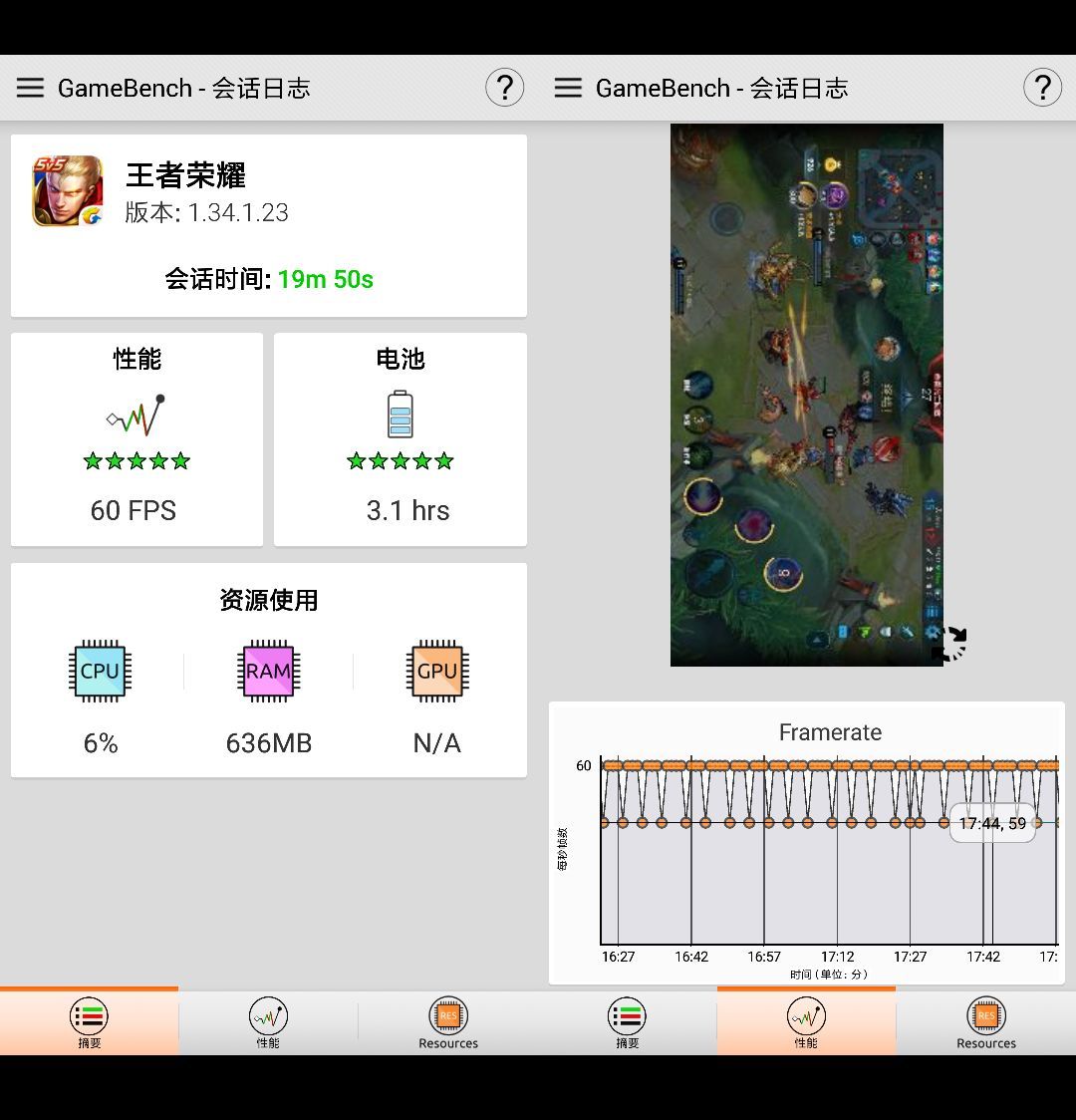This screenshot has height=1120, width=1076.
Task: Switch to 摘要 tab on left screen
Action: click(89, 1023)
